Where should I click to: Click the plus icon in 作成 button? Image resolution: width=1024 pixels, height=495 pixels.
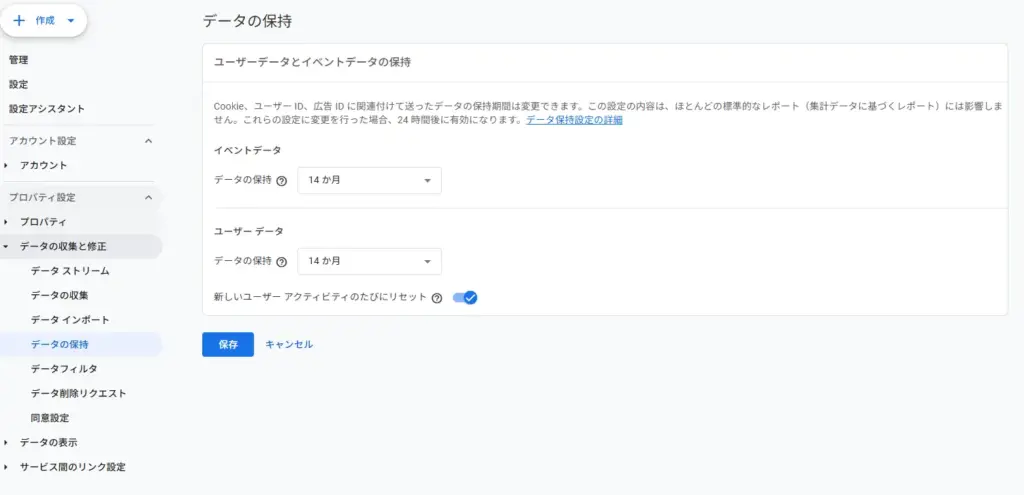click(x=19, y=20)
